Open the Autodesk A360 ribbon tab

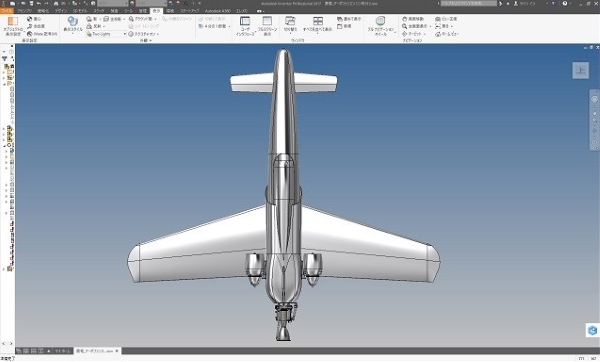[x=218, y=11]
